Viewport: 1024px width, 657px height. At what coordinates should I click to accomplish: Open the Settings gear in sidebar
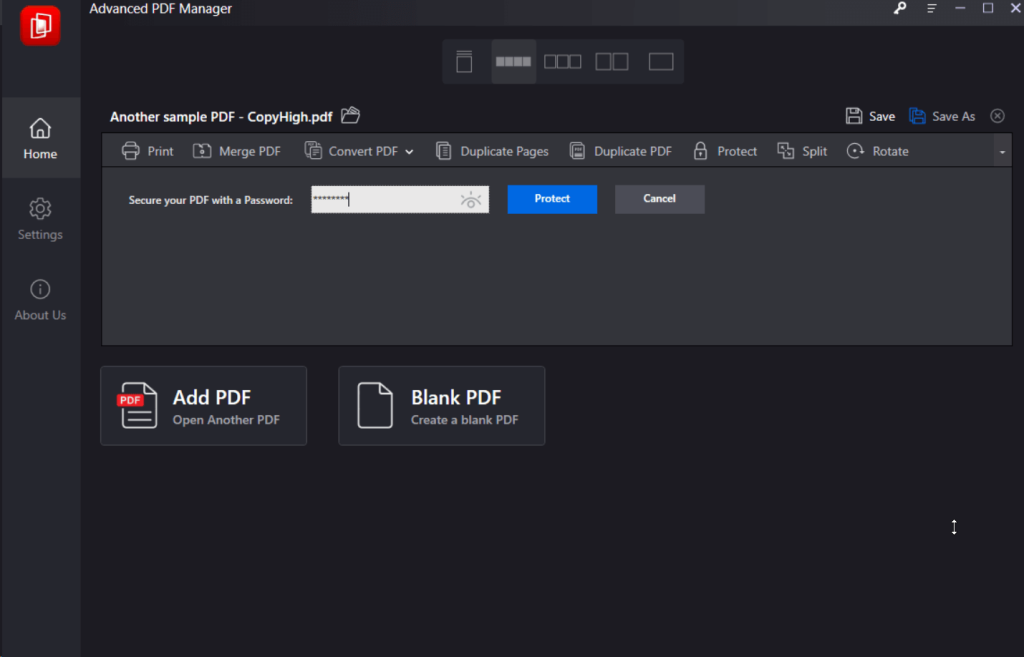[x=40, y=219]
